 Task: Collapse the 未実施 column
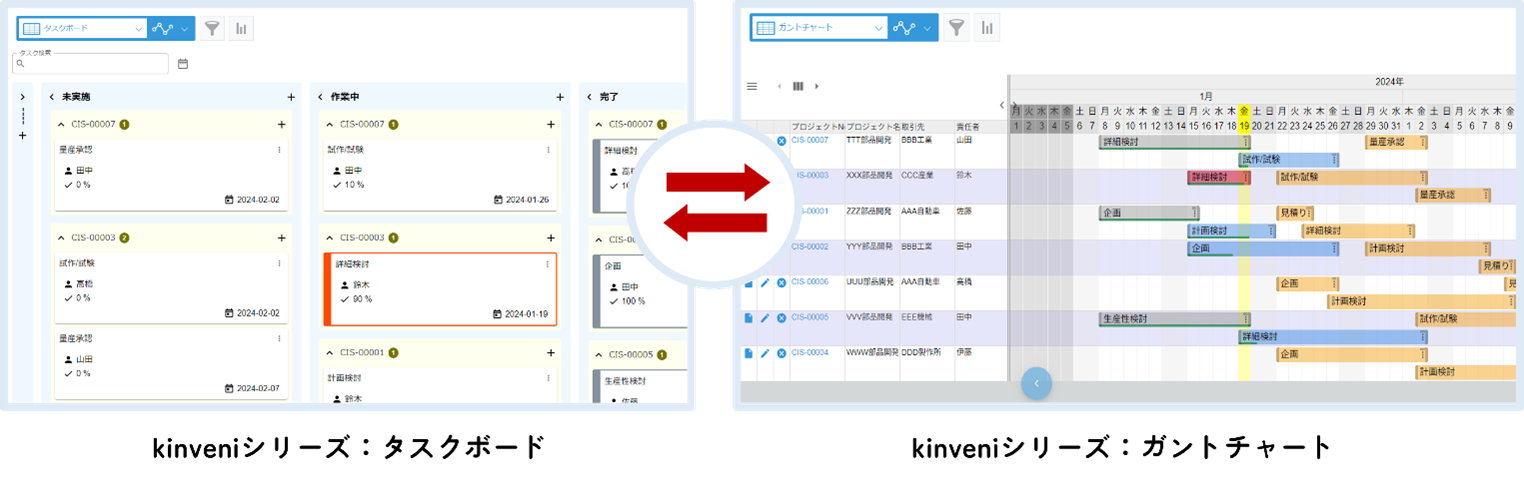click(x=52, y=97)
